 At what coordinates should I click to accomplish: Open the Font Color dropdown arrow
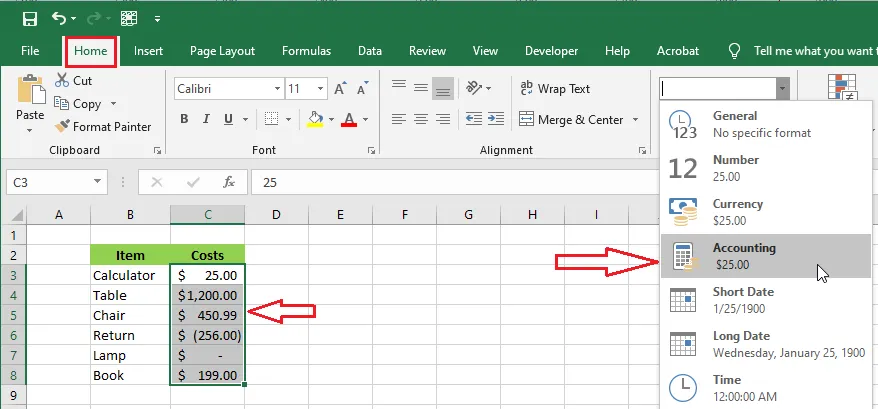(x=365, y=119)
